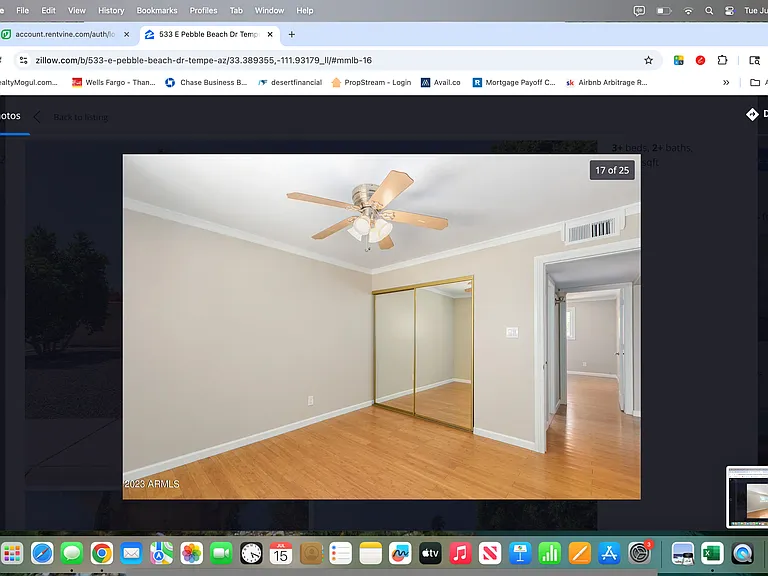Close the account.rentvine.com tab
The height and width of the screenshot is (576, 768).
[126, 34]
